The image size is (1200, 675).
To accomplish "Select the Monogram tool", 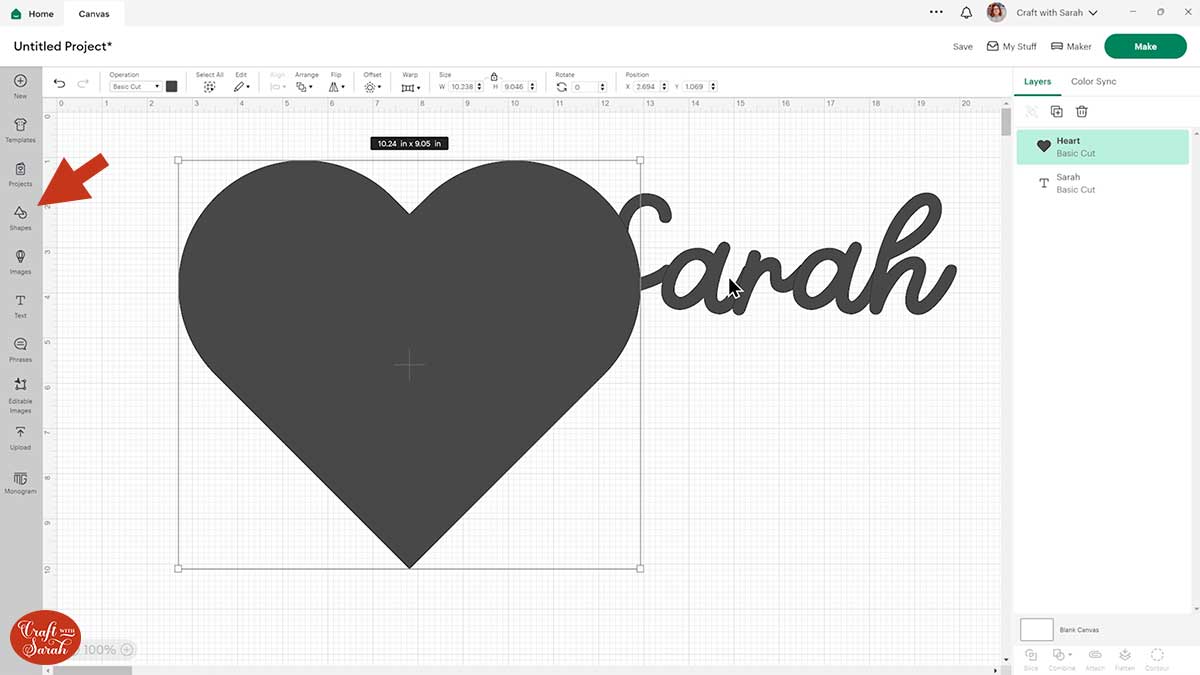I will (x=19, y=482).
